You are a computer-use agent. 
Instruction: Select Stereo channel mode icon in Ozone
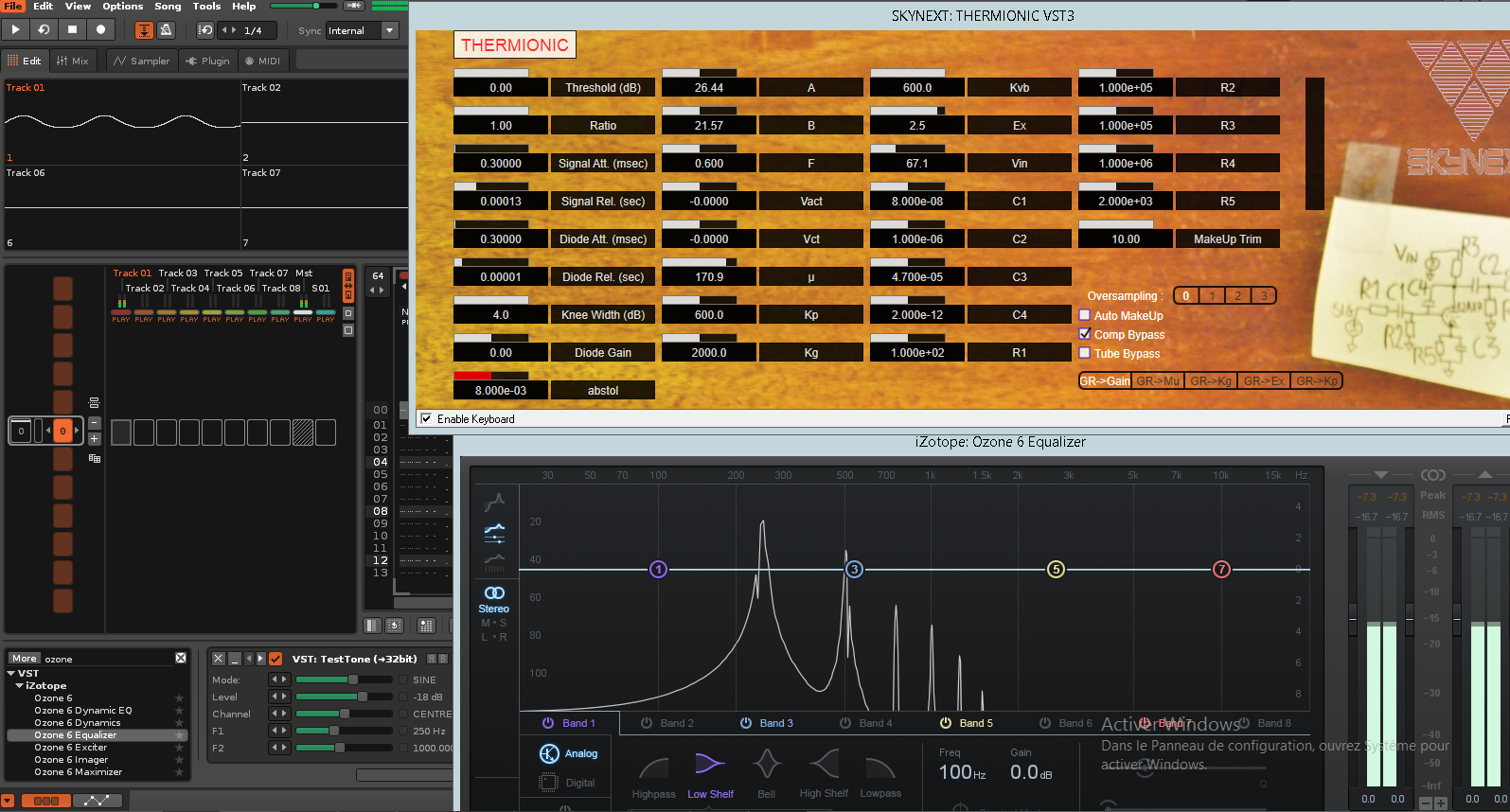[x=494, y=593]
